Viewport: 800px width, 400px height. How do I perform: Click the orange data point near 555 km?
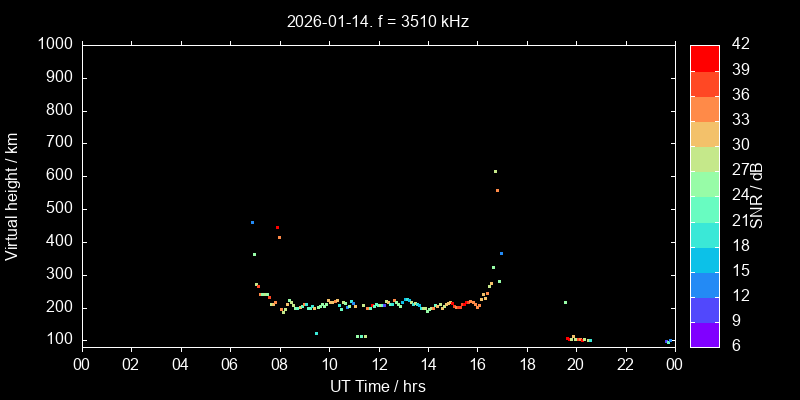coord(497,190)
